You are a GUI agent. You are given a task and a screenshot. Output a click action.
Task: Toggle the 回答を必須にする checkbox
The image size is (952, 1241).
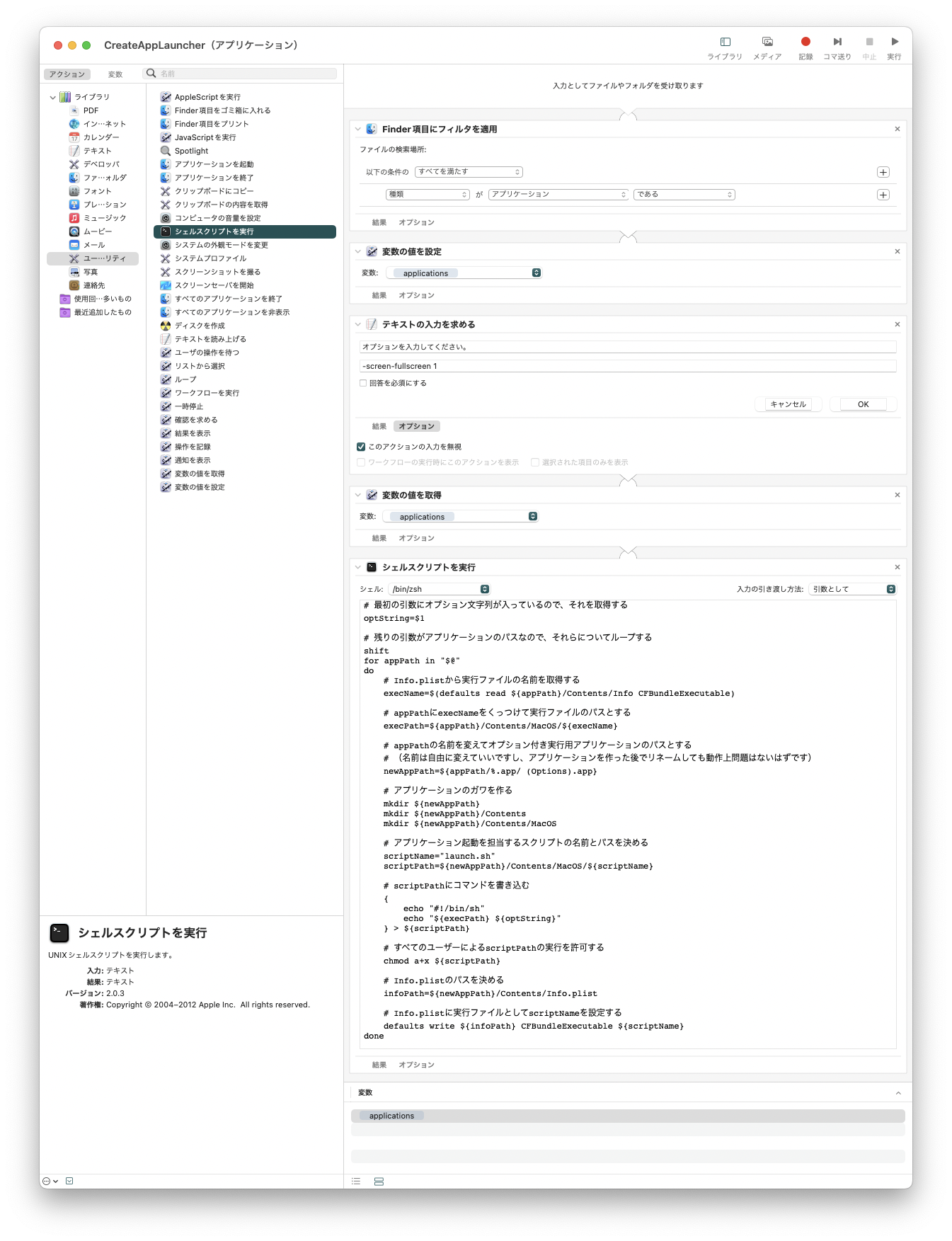[363, 383]
